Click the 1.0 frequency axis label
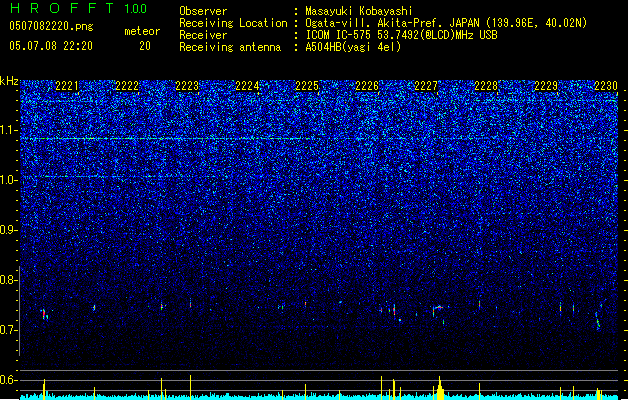Viewport: 629px width, 400px height. tap(8, 180)
